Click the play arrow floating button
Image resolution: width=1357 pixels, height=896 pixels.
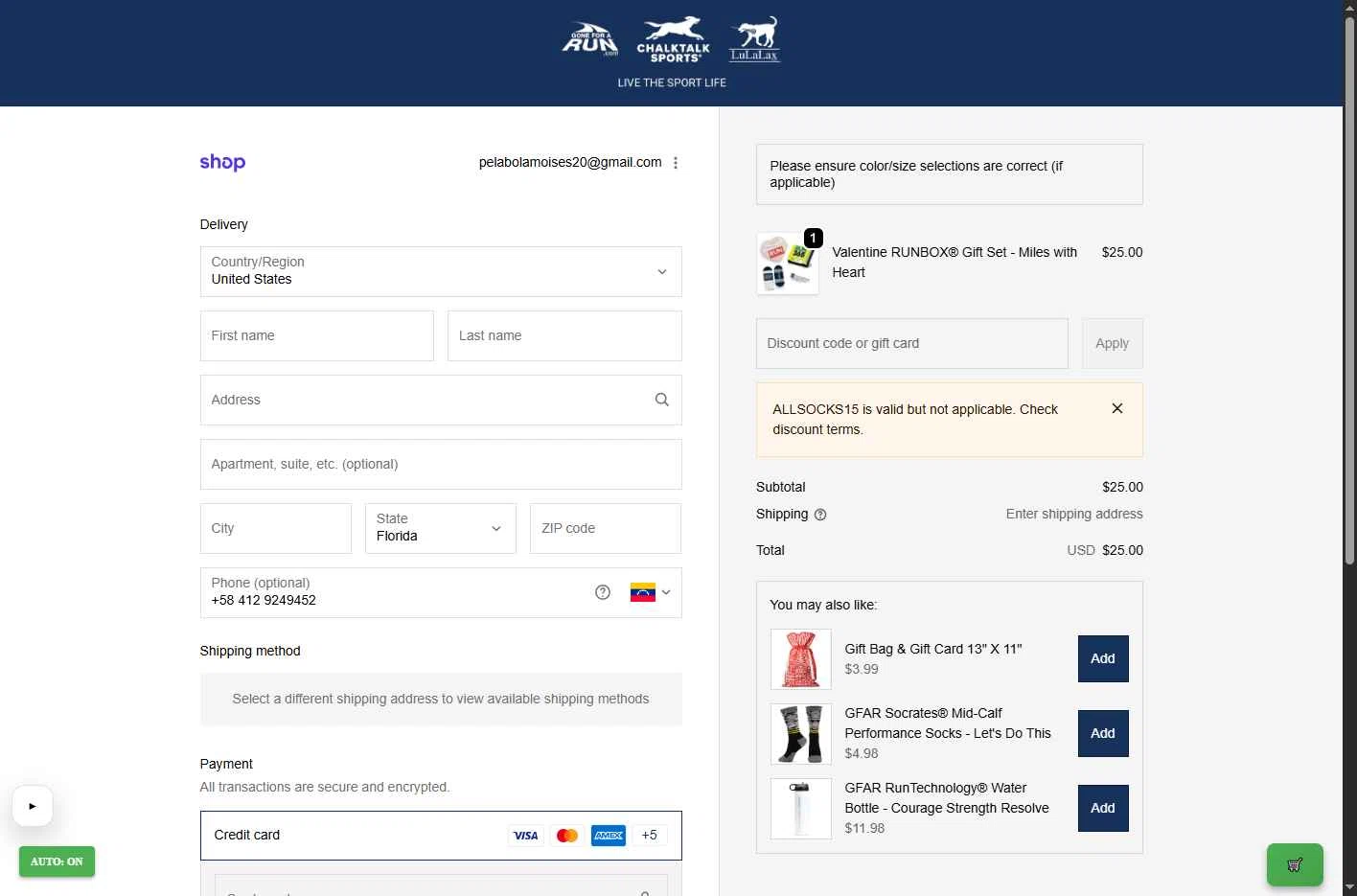point(33,806)
